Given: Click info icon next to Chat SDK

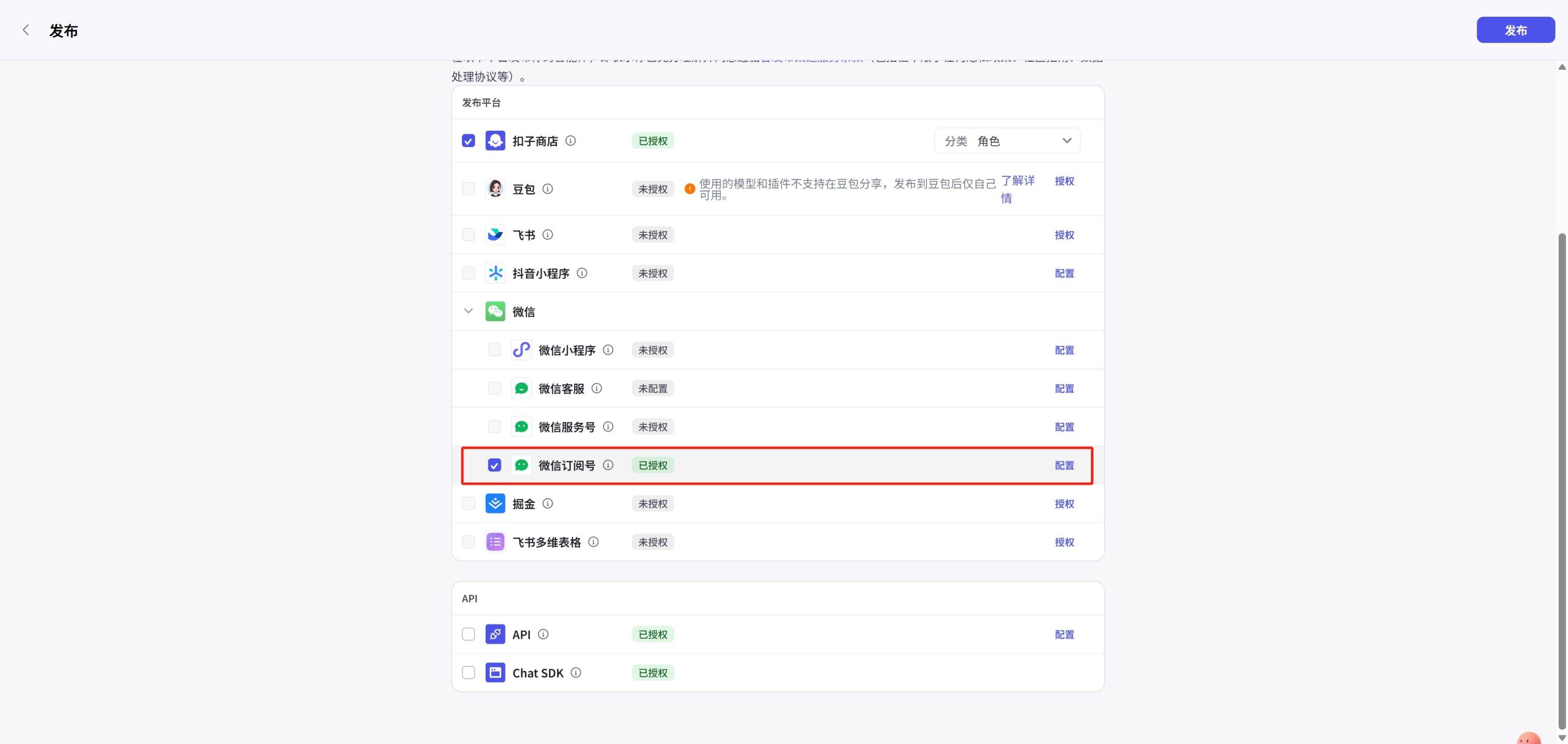Looking at the screenshot, I should 576,673.
